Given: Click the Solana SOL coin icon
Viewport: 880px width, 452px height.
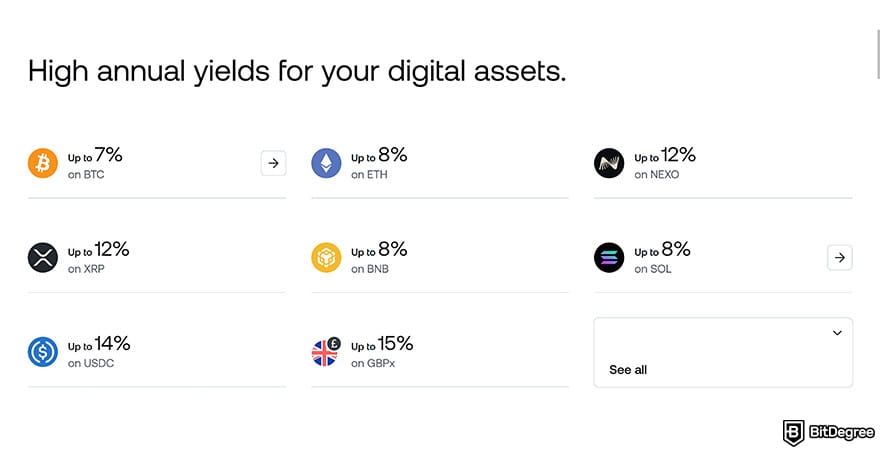Looking at the screenshot, I should 609,258.
